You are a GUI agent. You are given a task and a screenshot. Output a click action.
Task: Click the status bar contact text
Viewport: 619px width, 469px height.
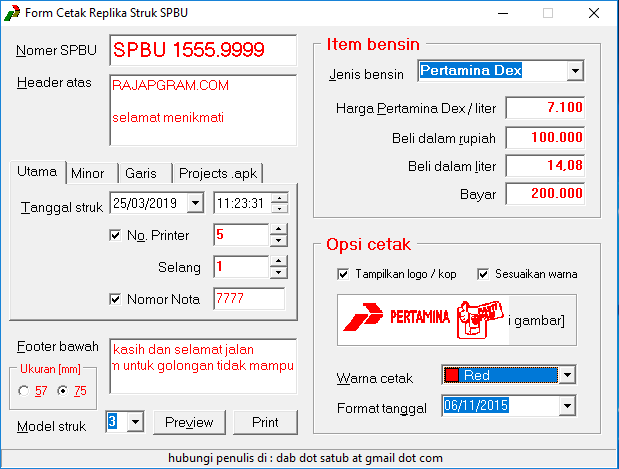[x=305, y=458]
